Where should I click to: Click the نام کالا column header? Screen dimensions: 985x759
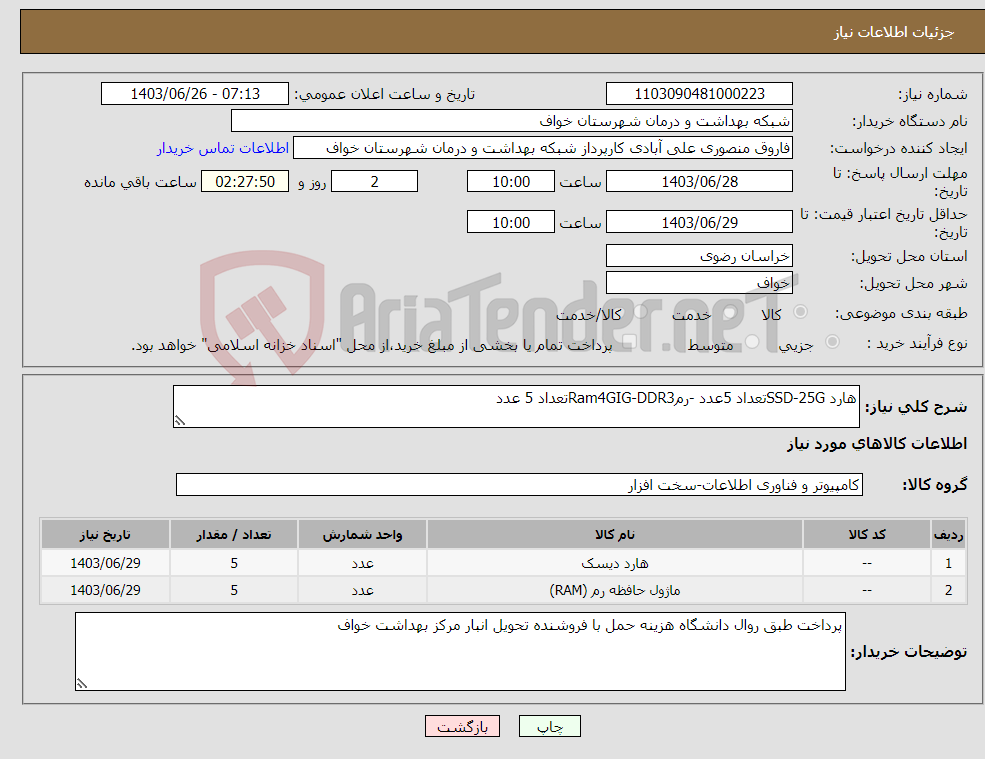(x=615, y=535)
